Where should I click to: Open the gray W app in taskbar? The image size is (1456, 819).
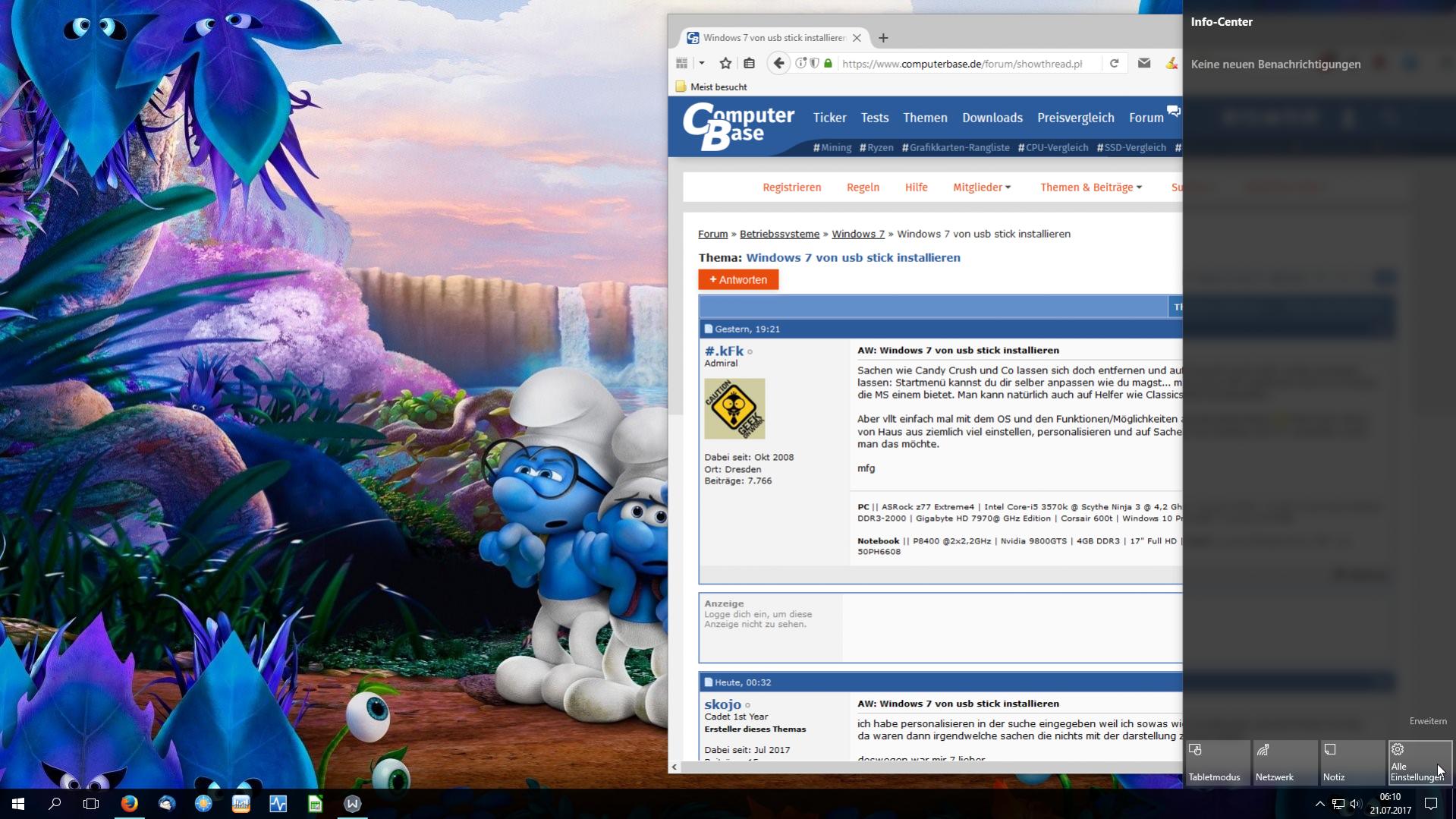click(x=352, y=803)
